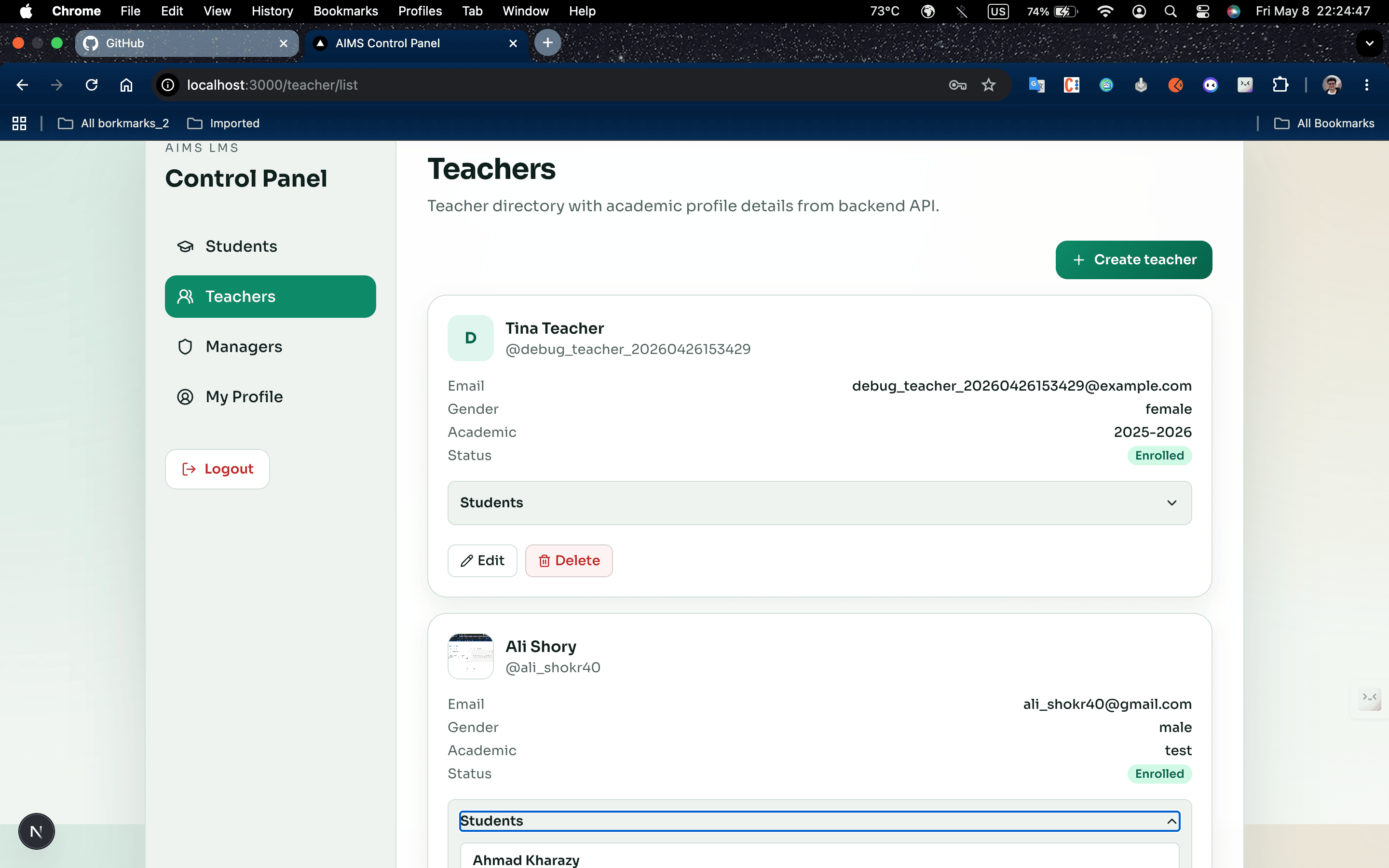Screen dimensions: 1389x868
Task: Open the Imported bookmarks folder
Action: [224, 123]
